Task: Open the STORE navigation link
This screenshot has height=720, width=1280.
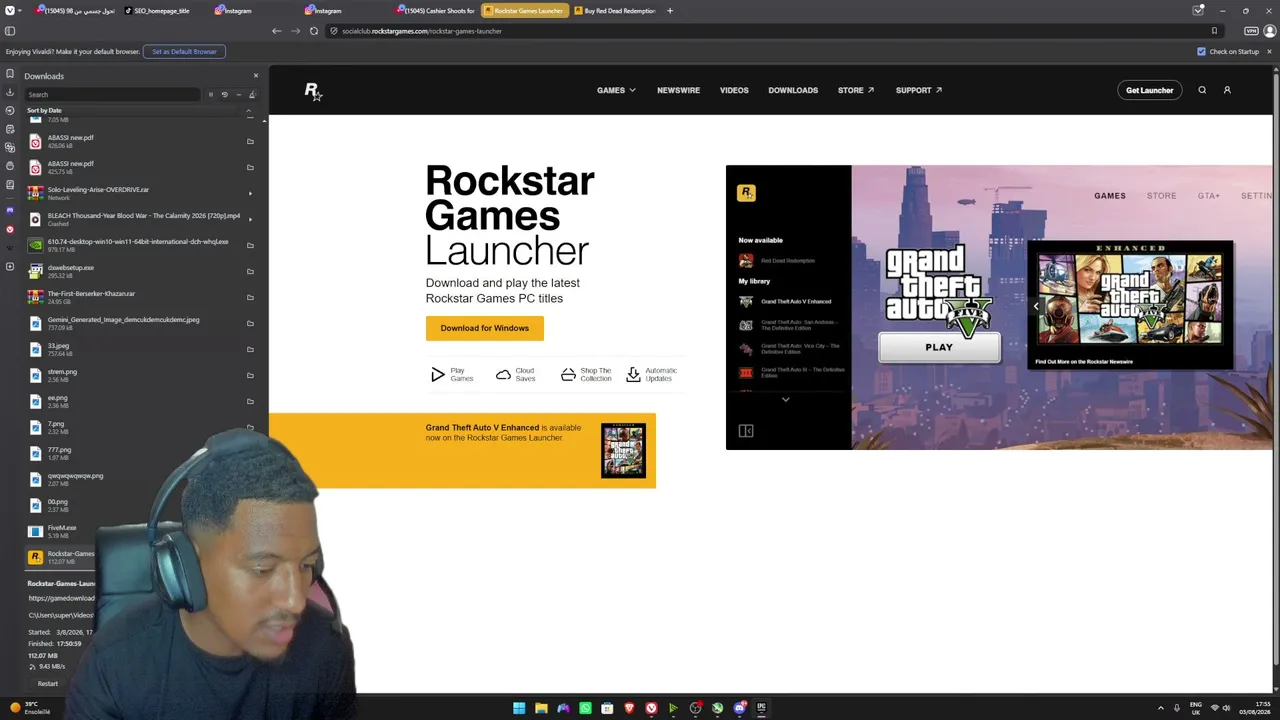Action: click(x=856, y=90)
